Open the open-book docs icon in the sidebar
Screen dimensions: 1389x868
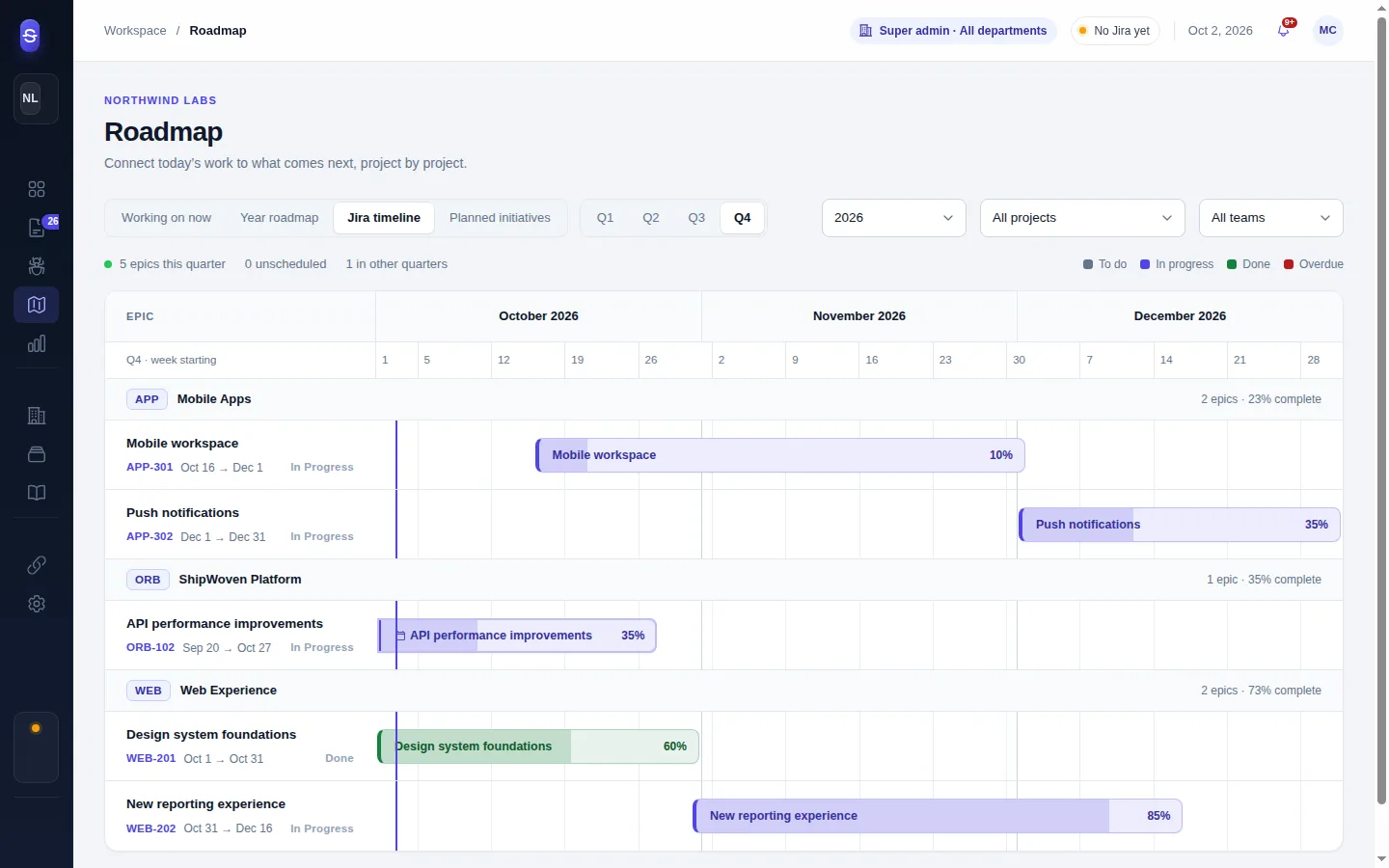(37, 493)
